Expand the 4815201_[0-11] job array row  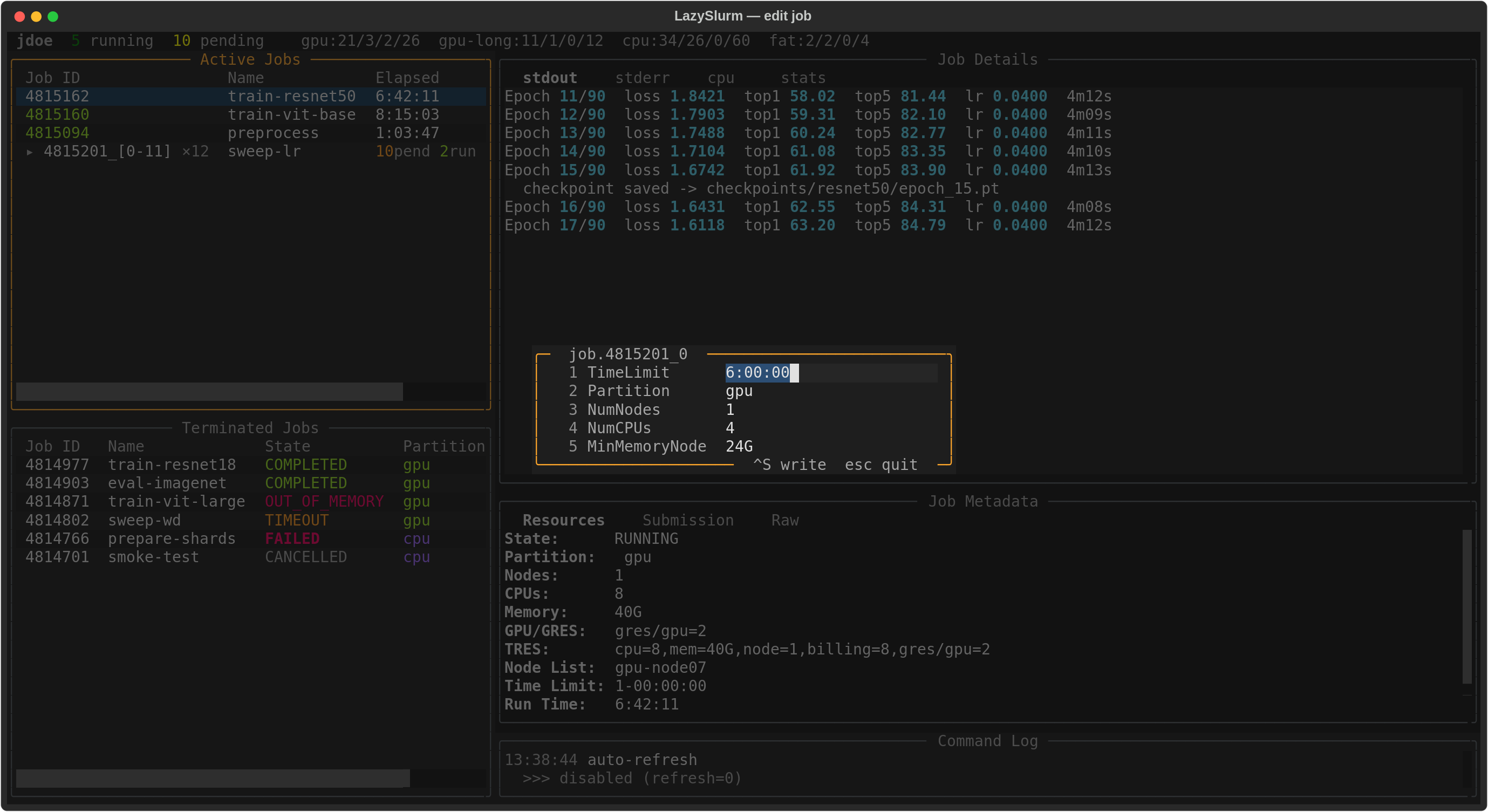30,152
